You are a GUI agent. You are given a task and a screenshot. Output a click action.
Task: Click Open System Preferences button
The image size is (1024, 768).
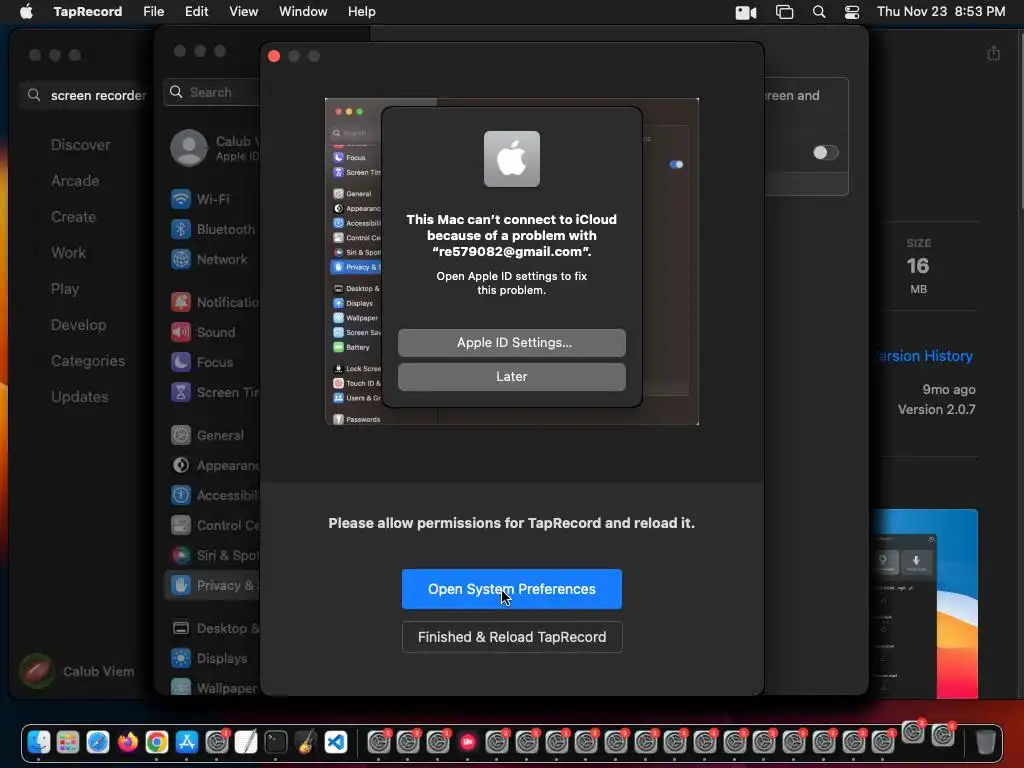click(x=511, y=589)
